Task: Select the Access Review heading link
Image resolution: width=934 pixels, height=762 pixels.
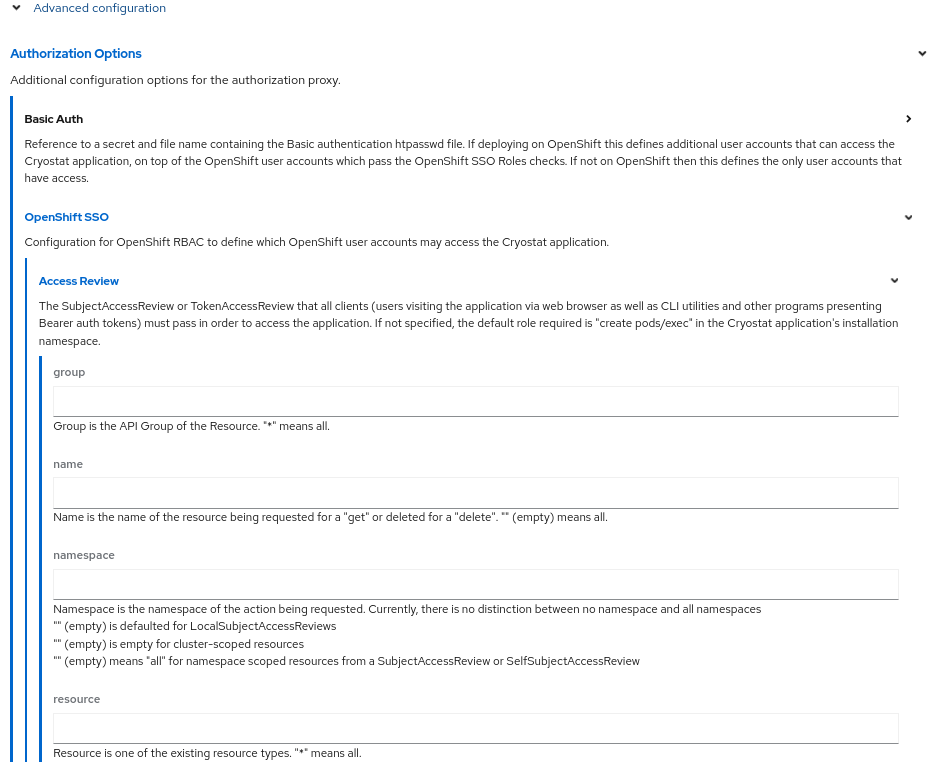Action: click(78, 281)
